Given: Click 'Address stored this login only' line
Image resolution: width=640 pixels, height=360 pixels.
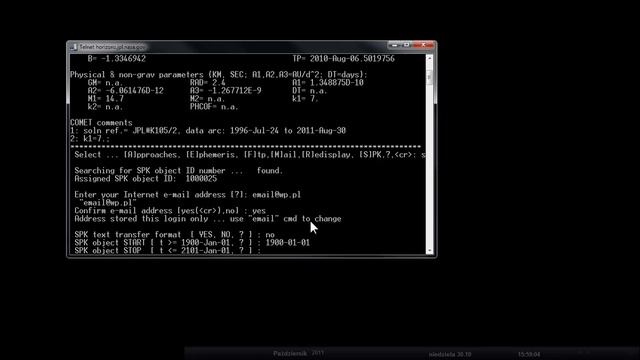Looking at the screenshot, I should pyautogui.click(x=208, y=219).
